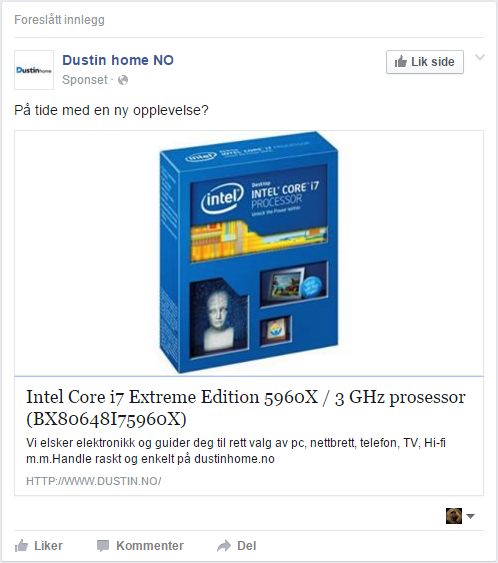Click thumbs-up icon in Lik side button
Viewport: 498px width, 563px height.
(401, 62)
